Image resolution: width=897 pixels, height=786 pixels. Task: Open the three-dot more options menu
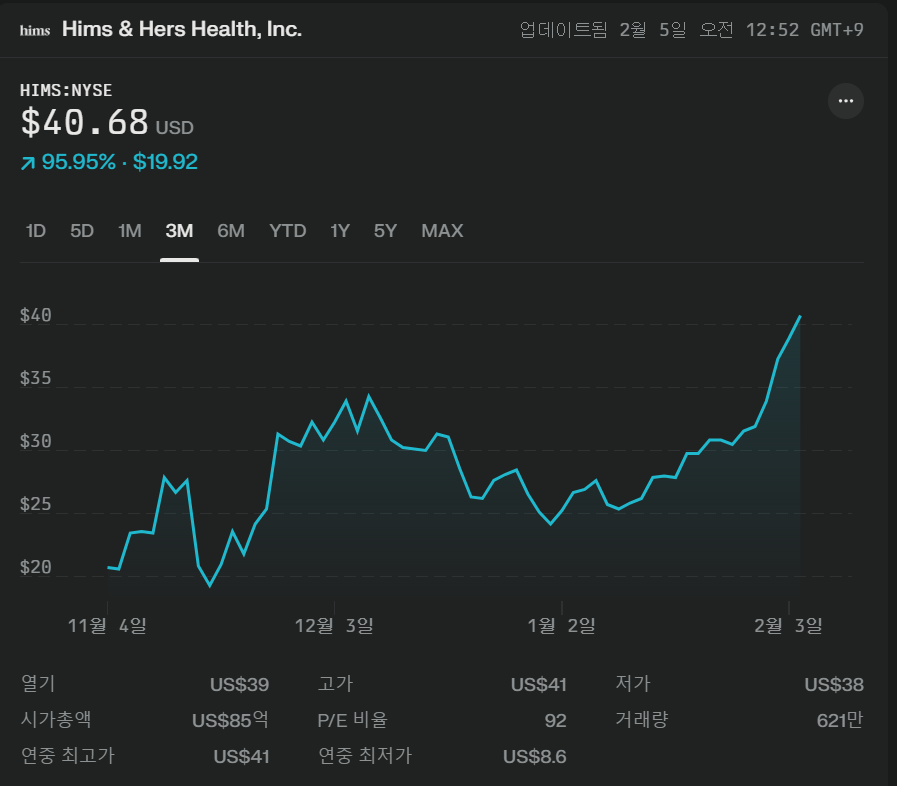(x=846, y=101)
